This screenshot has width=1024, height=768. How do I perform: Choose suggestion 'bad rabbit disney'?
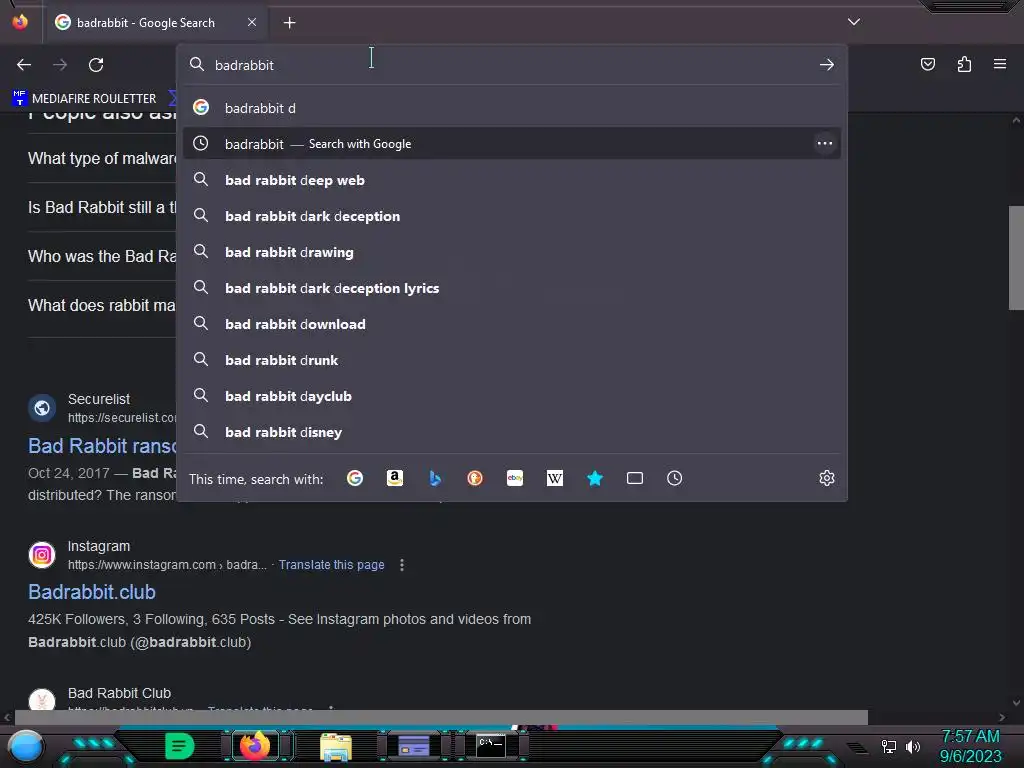pyautogui.click(x=512, y=432)
